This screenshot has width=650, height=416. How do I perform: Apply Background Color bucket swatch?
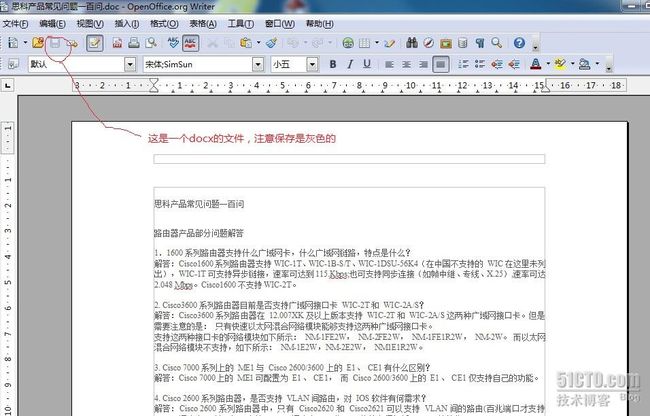585,64
